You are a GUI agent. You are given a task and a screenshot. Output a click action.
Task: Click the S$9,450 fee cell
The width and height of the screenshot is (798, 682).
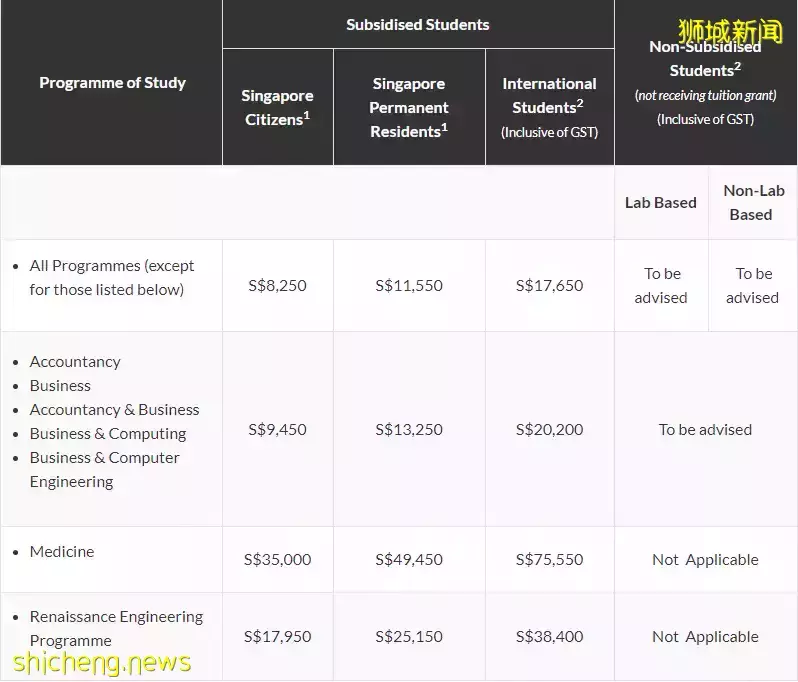click(x=277, y=430)
